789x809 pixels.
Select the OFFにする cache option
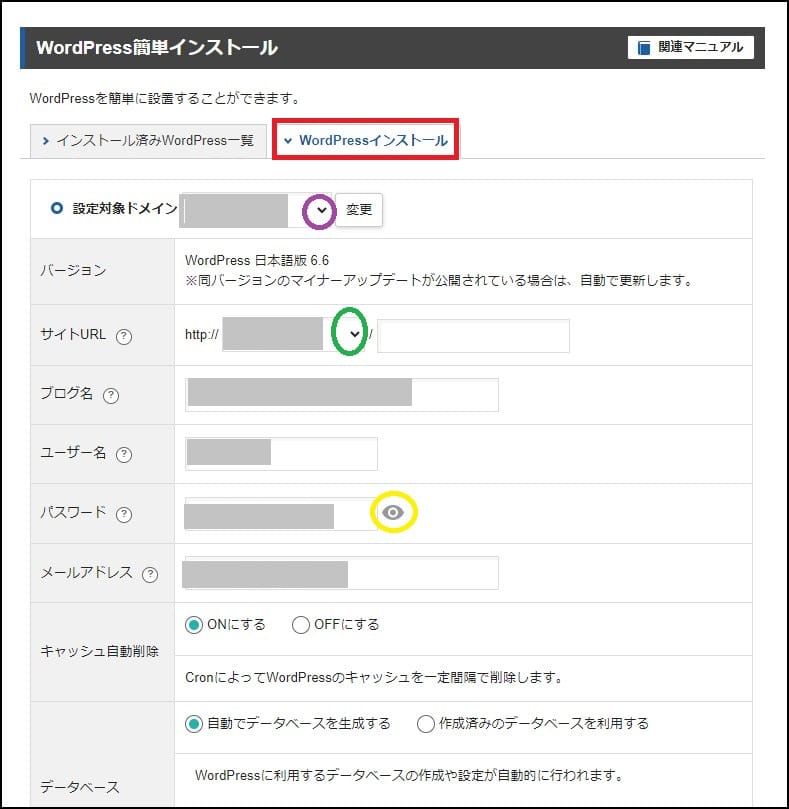[x=301, y=625]
